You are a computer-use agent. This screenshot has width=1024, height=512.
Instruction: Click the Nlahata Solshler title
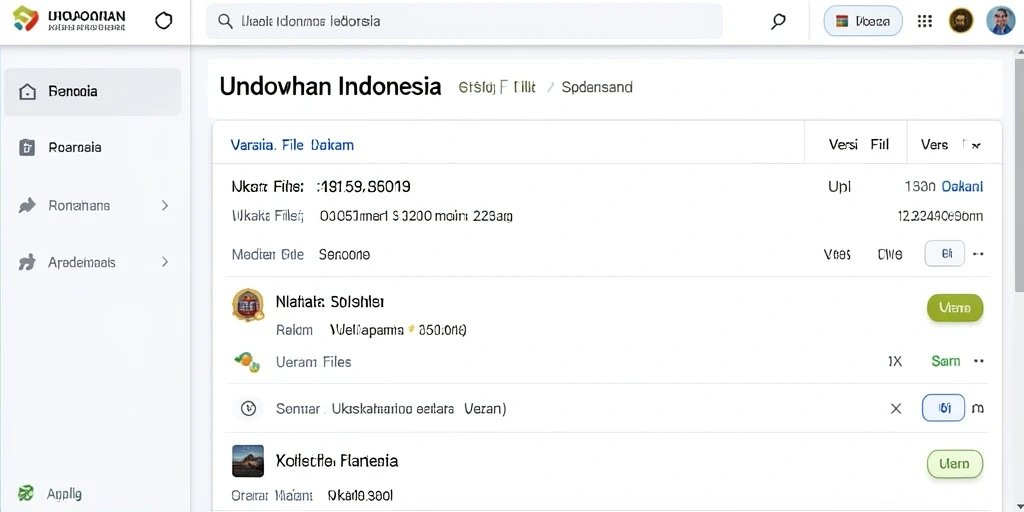pyautogui.click(x=330, y=302)
